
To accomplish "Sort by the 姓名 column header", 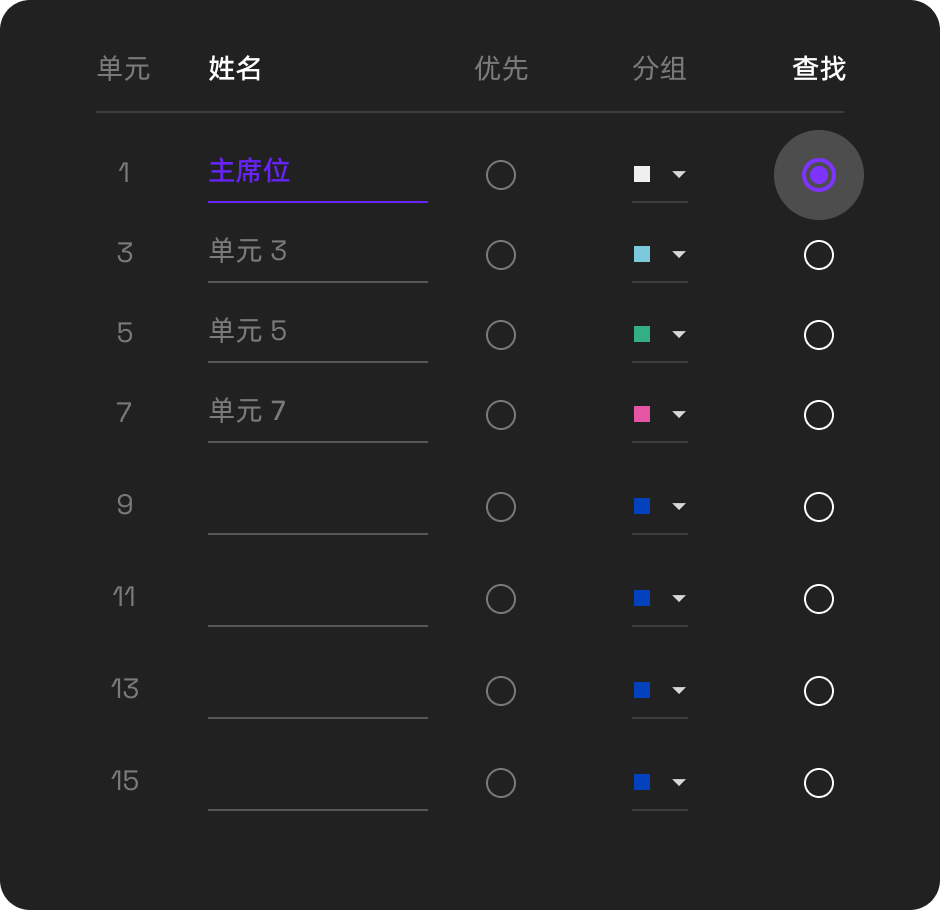I will [x=234, y=68].
